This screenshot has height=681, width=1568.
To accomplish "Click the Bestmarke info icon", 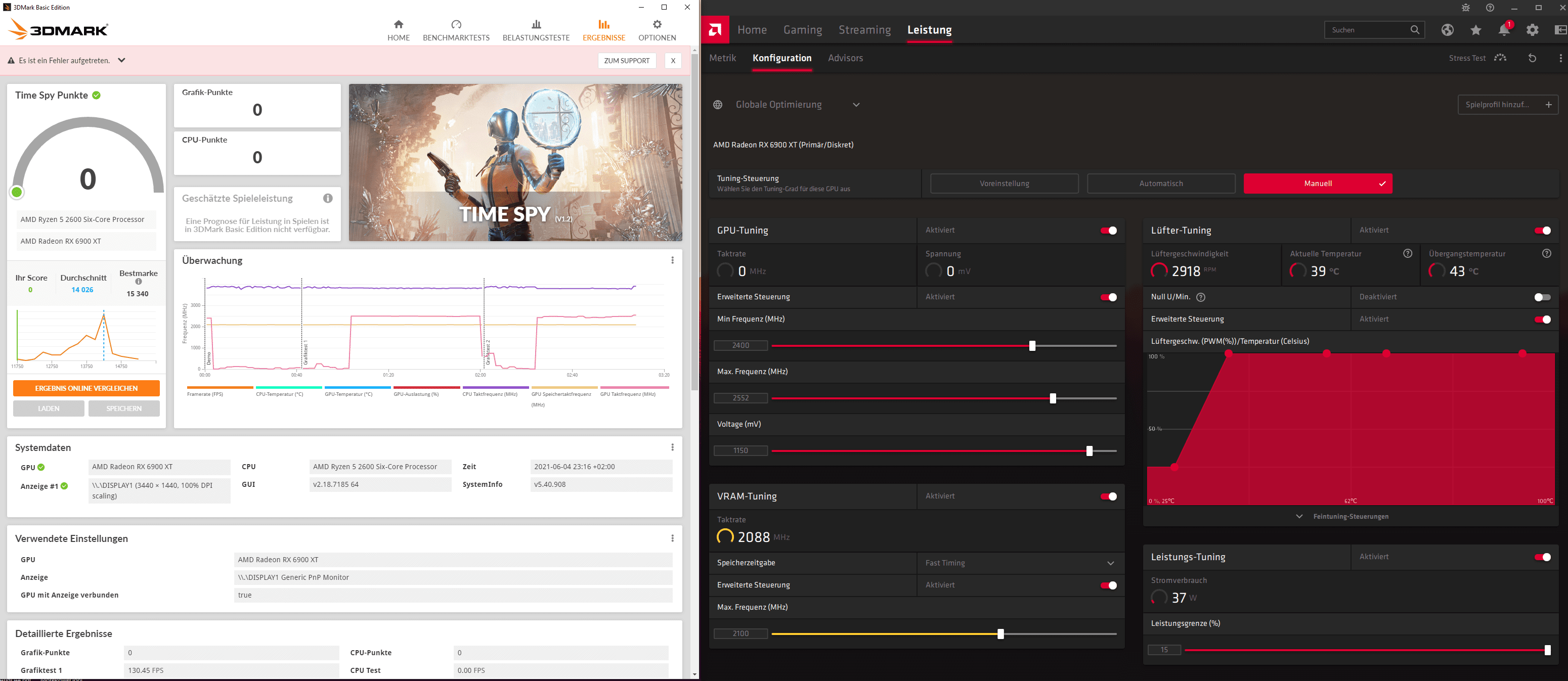I will (x=139, y=282).
